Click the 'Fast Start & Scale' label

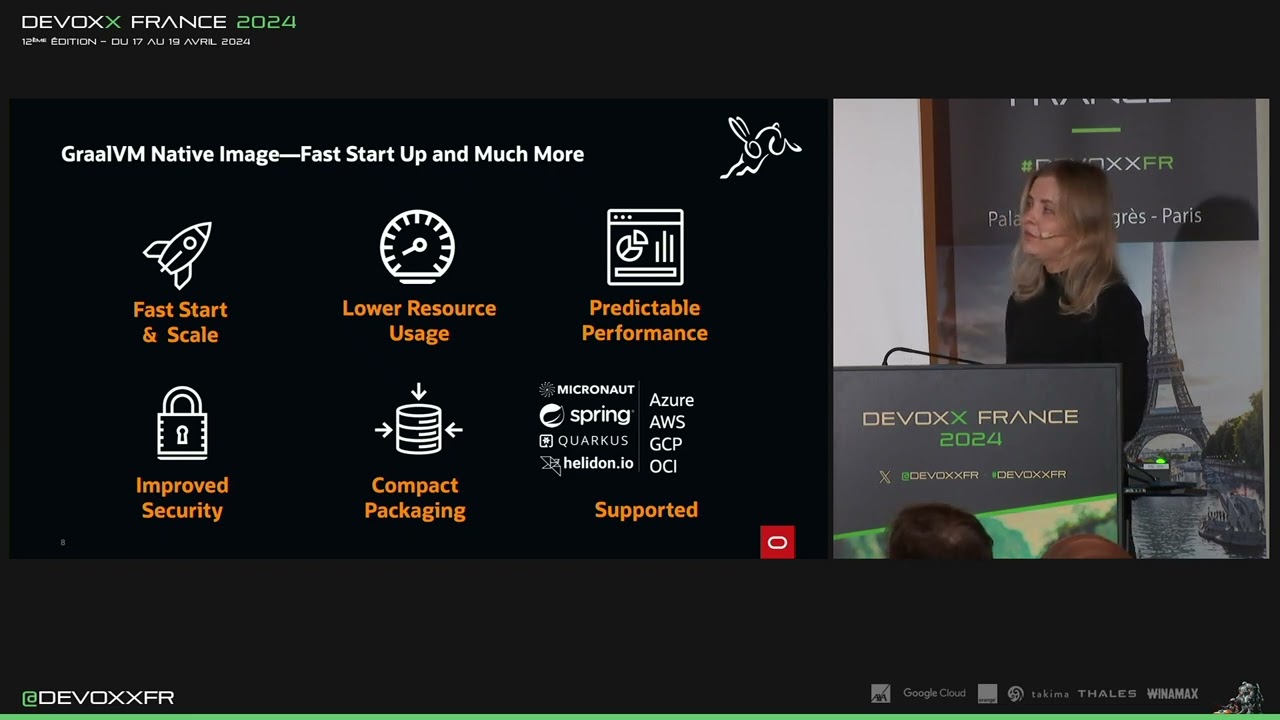coord(180,322)
